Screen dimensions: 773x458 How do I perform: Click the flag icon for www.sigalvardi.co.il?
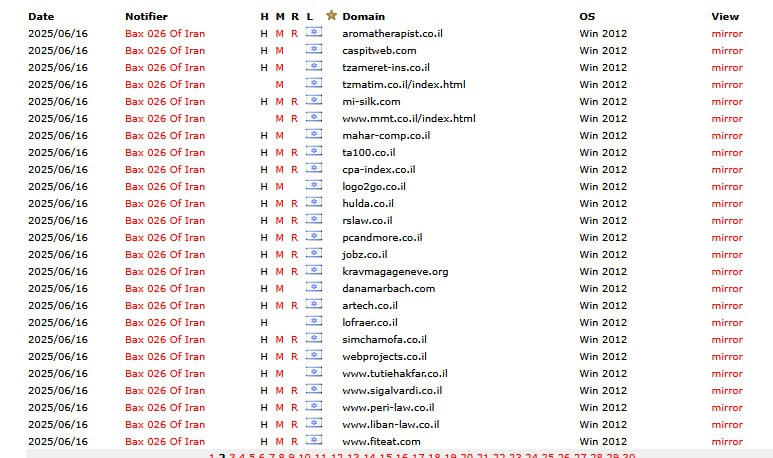pyautogui.click(x=314, y=389)
